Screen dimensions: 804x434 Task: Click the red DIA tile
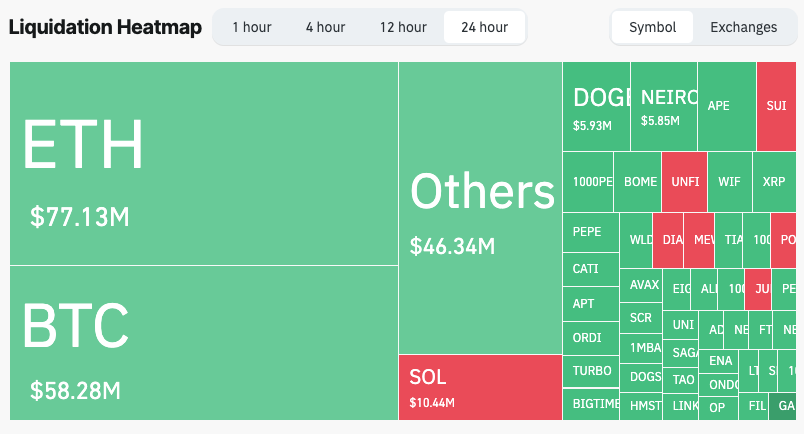(x=669, y=240)
